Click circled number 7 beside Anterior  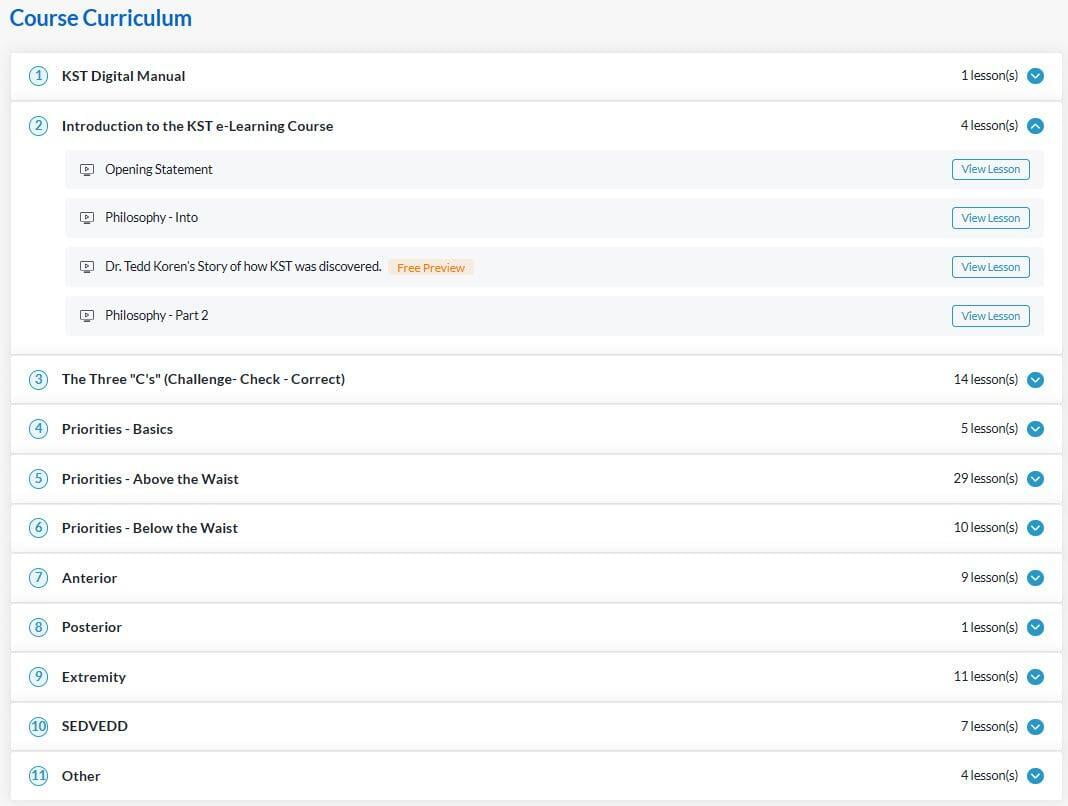(x=38, y=578)
